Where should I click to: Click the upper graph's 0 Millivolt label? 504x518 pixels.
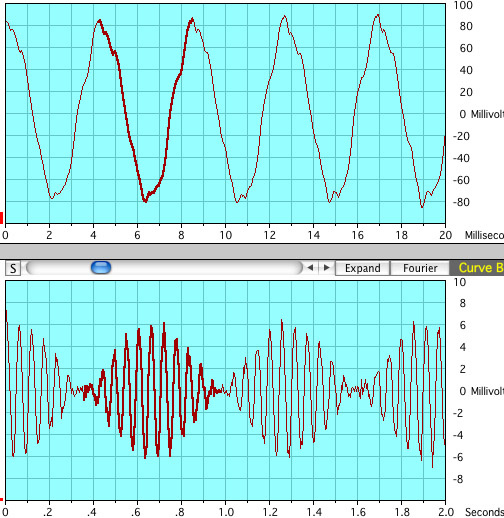tap(481, 114)
